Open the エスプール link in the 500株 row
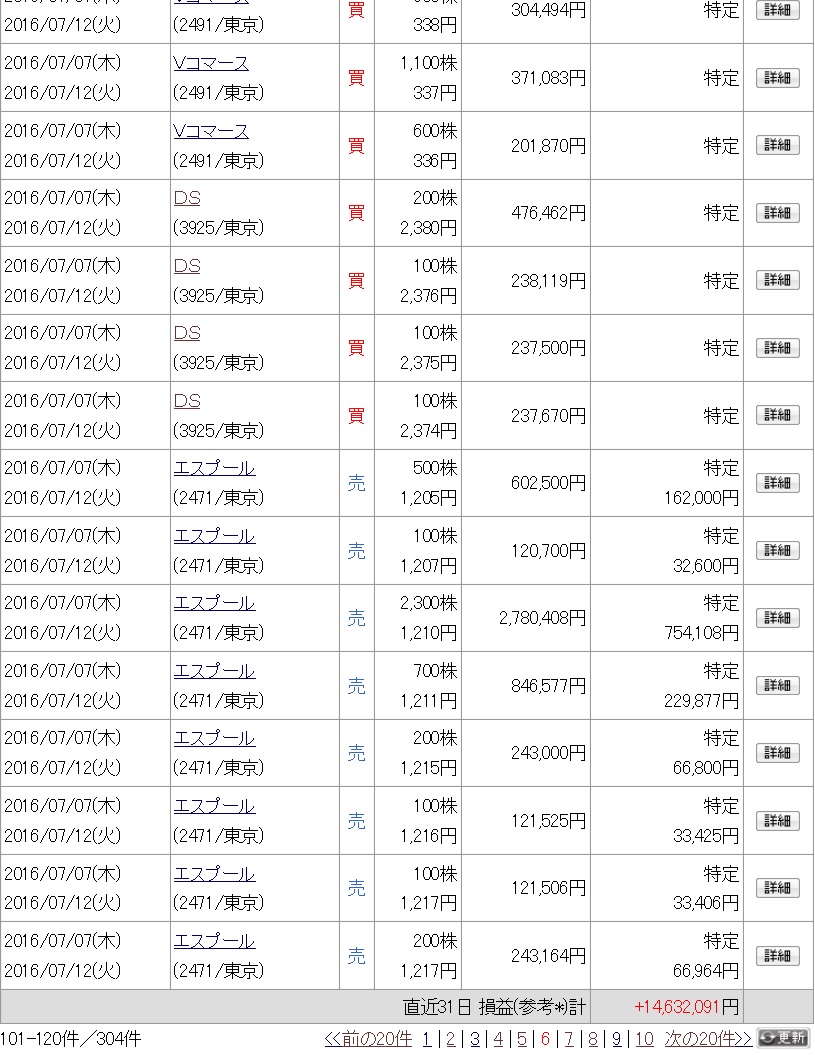 pyautogui.click(x=214, y=468)
